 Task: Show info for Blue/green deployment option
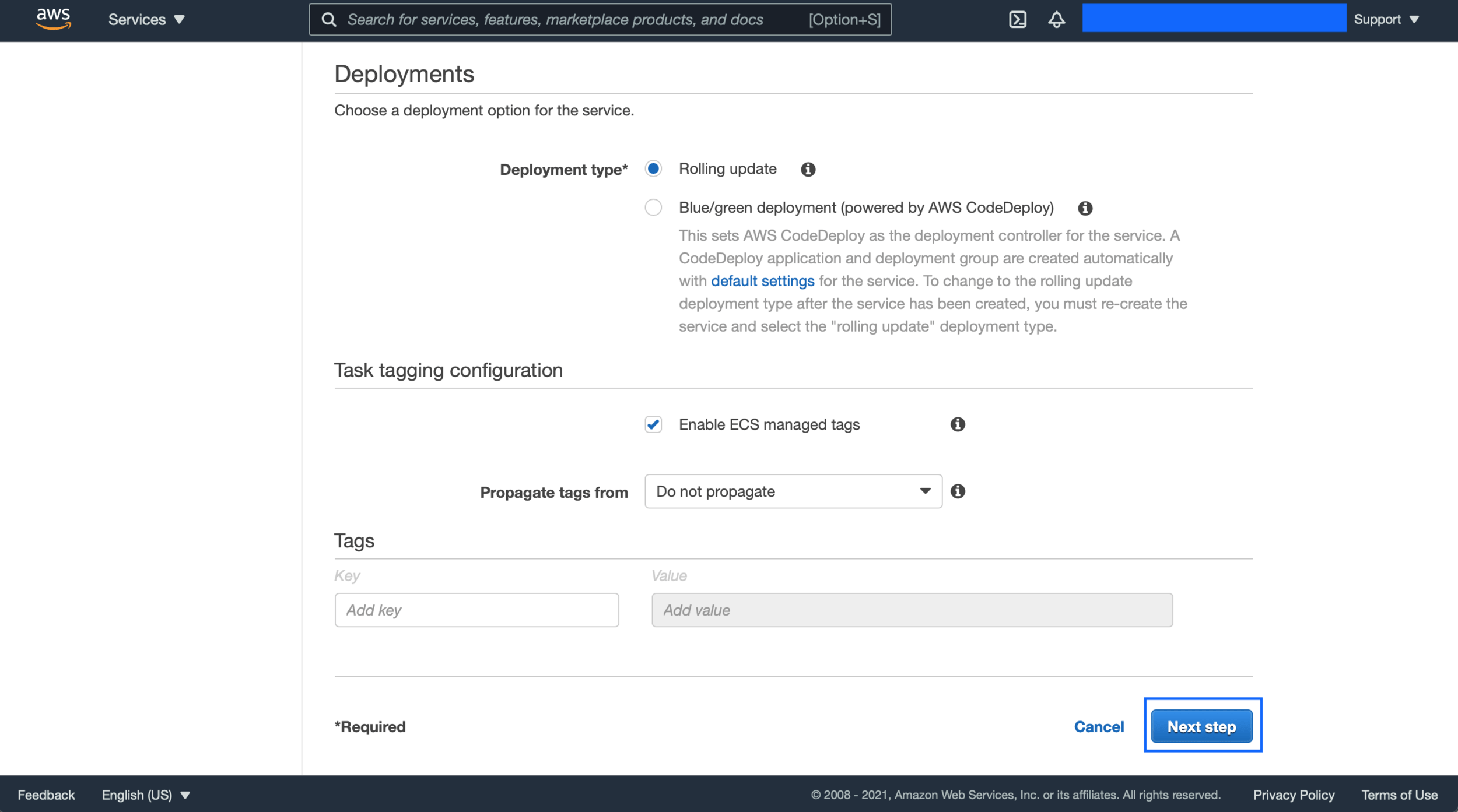coord(1085,208)
